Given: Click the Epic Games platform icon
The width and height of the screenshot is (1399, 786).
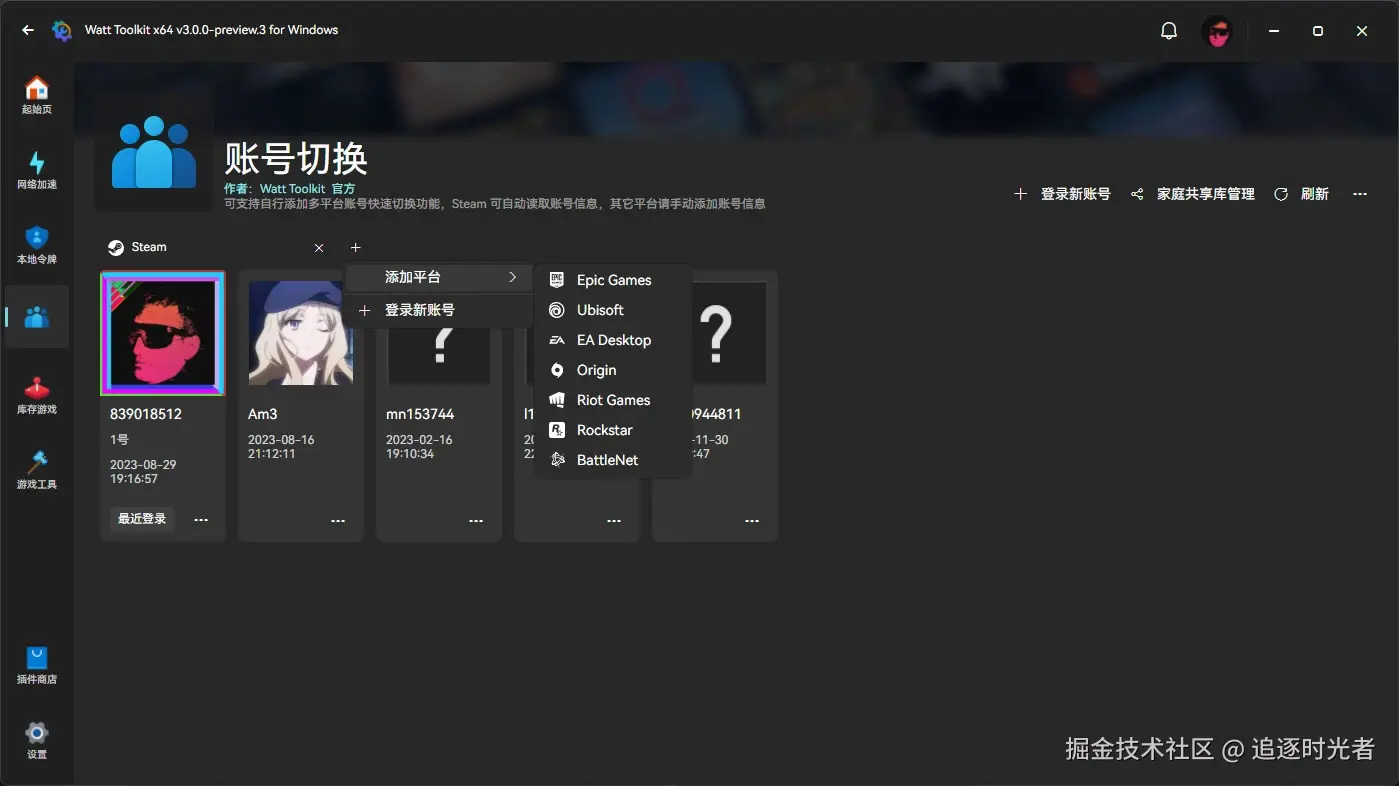Looking at the screenshot, I should [x=557, y=280].
